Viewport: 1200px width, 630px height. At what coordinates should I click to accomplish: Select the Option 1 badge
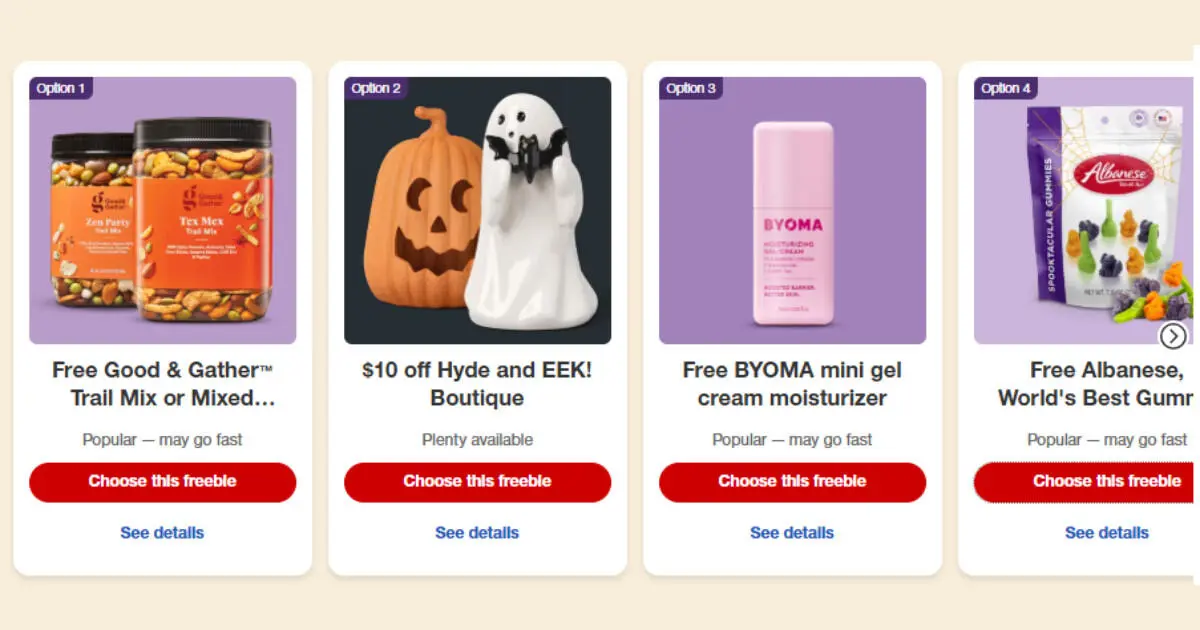click(x=61, y=88)
